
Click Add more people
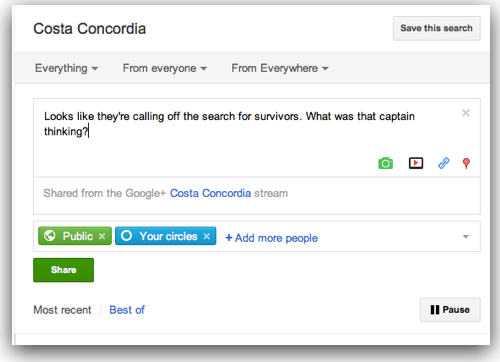coord(272,238)
